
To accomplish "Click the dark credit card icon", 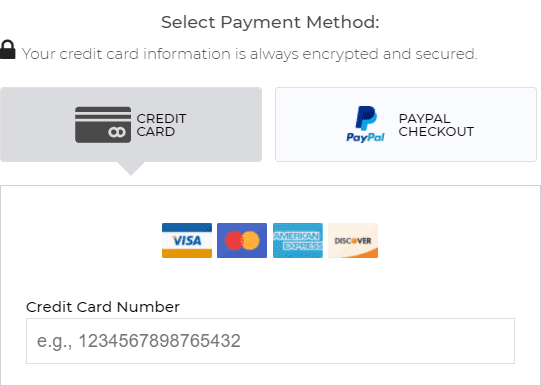I will click(103, 125).
